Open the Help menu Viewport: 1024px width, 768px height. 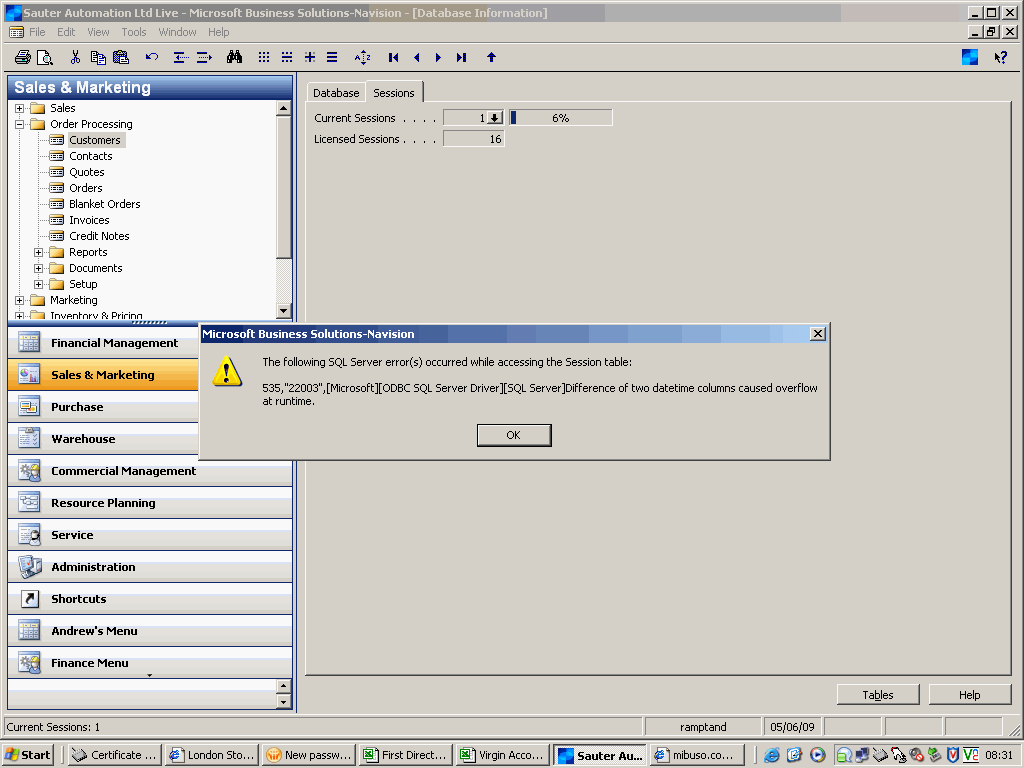pyautogui.click(x=219, y=32)
